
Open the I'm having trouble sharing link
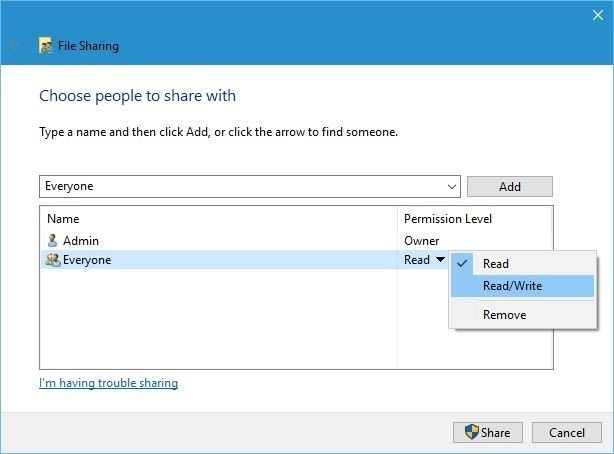(x=108, y=383)
